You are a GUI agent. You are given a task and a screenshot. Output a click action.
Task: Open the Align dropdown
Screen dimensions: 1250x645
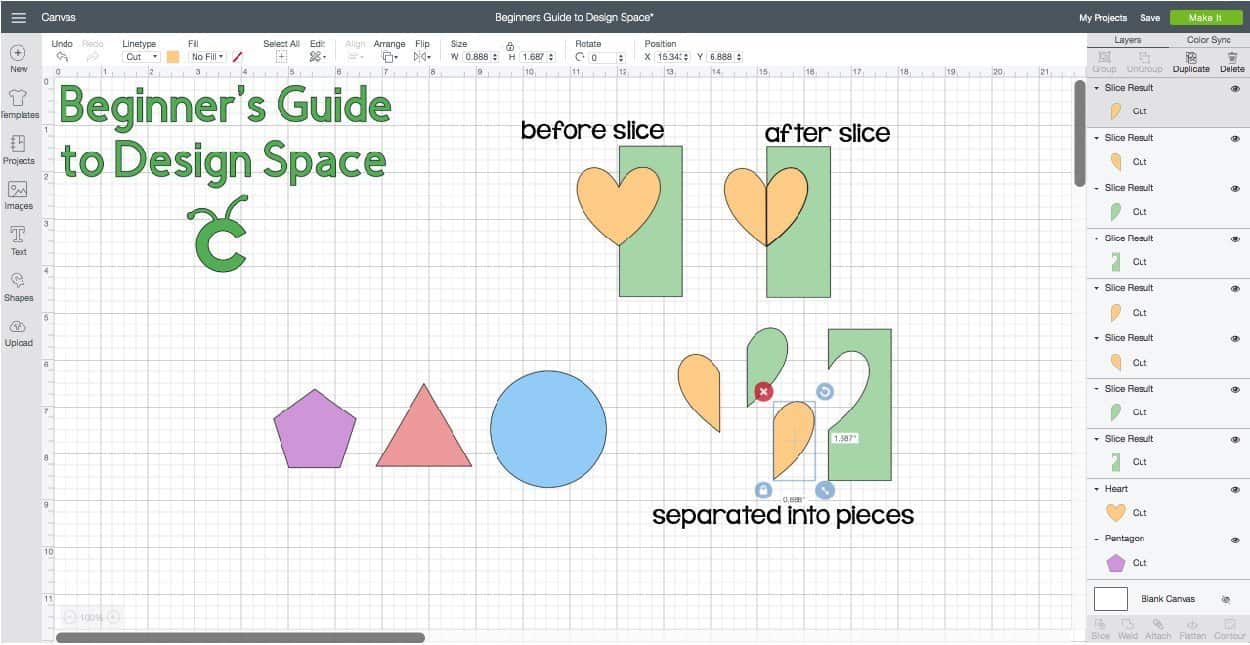point(355,57)
